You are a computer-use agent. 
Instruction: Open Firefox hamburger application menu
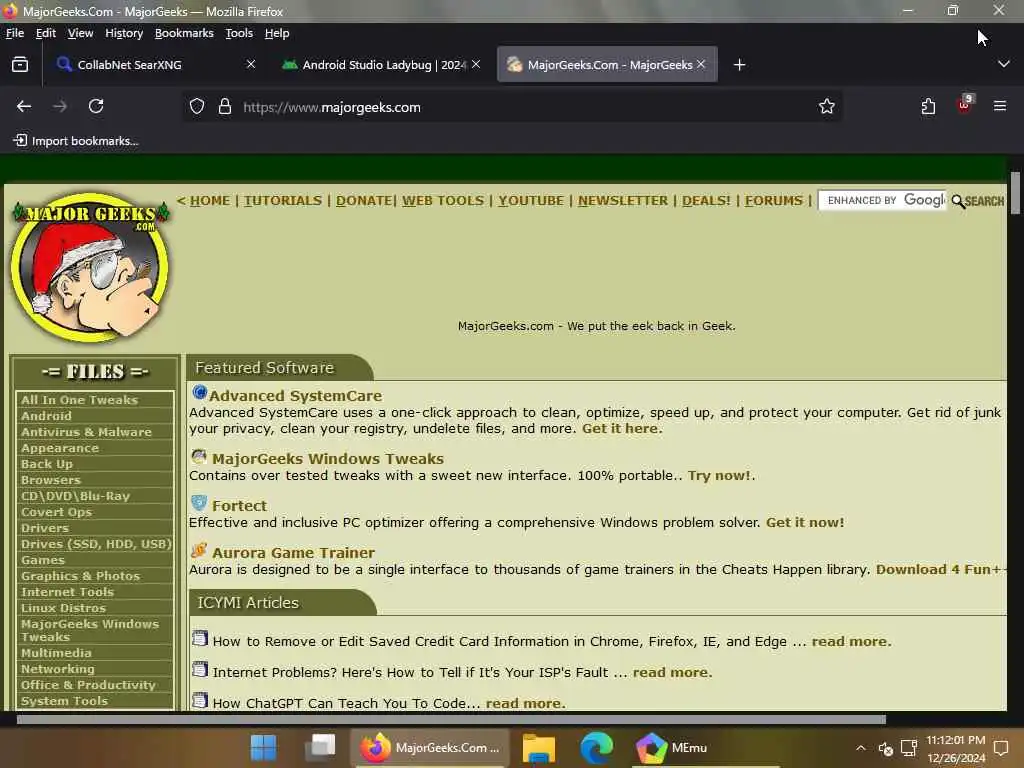(x=1000, y=106)
